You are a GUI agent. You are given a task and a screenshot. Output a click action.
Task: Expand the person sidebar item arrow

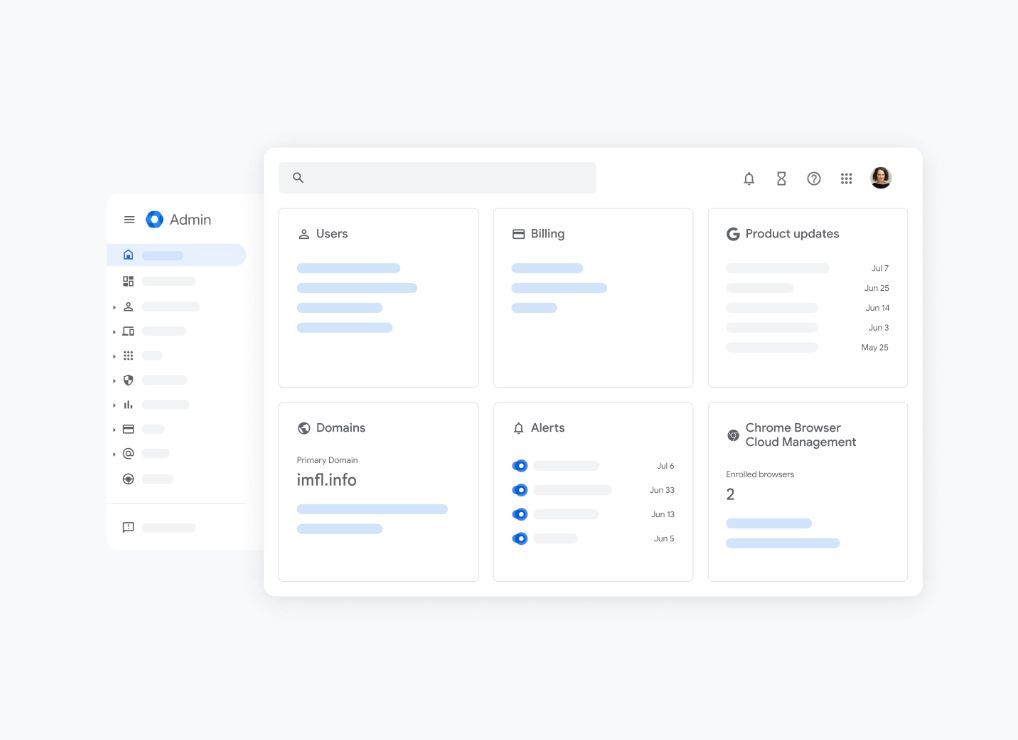point(114,307)
